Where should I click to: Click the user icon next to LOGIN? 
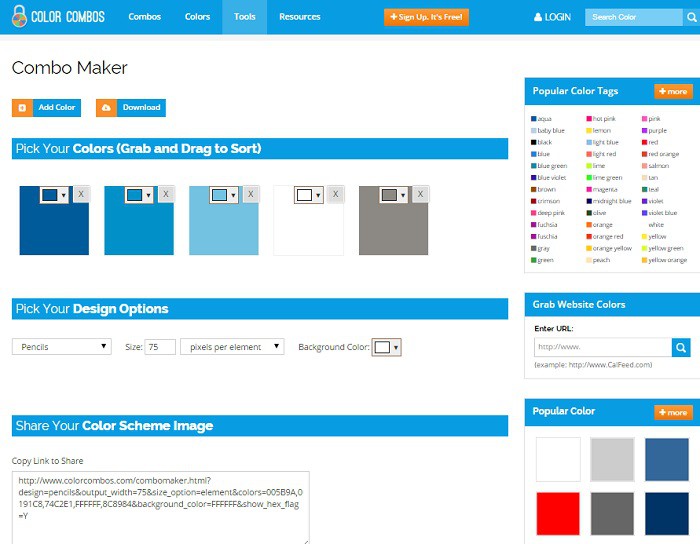539,17
